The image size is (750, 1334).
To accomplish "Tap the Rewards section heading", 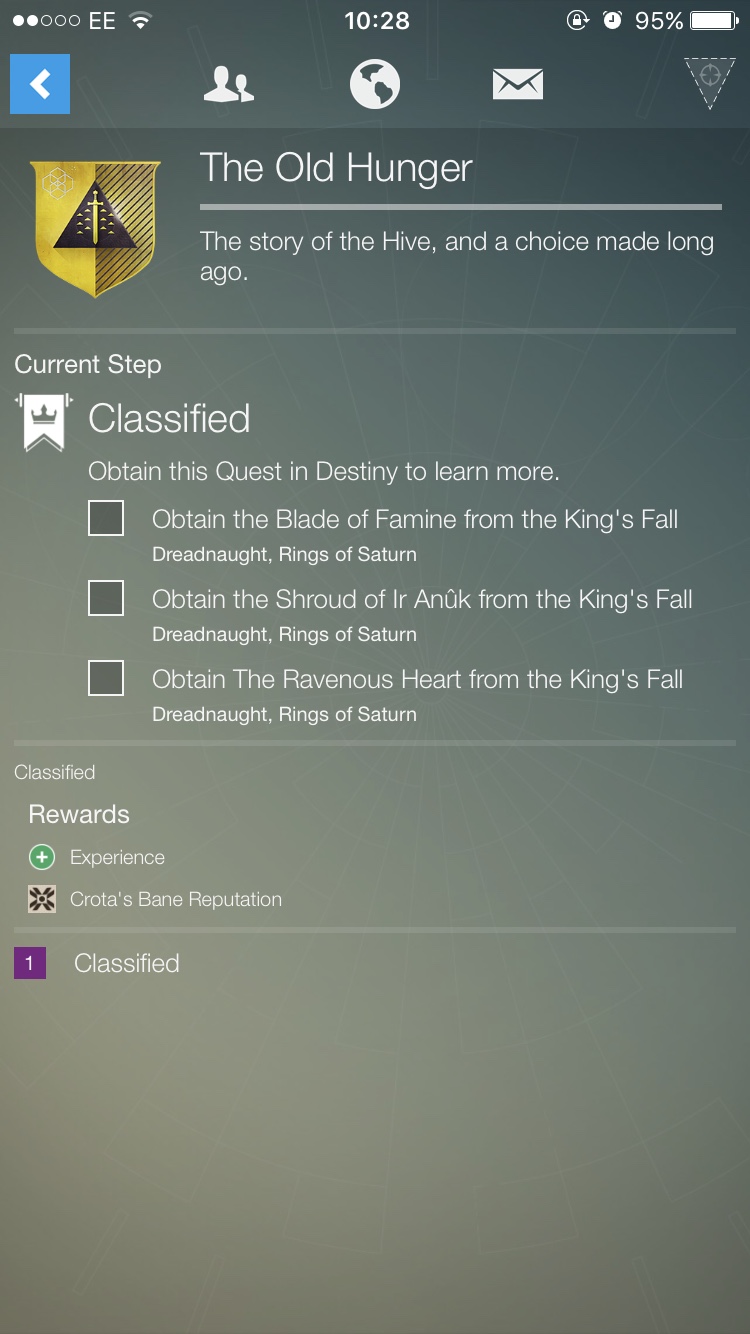I will pos(79,814).
